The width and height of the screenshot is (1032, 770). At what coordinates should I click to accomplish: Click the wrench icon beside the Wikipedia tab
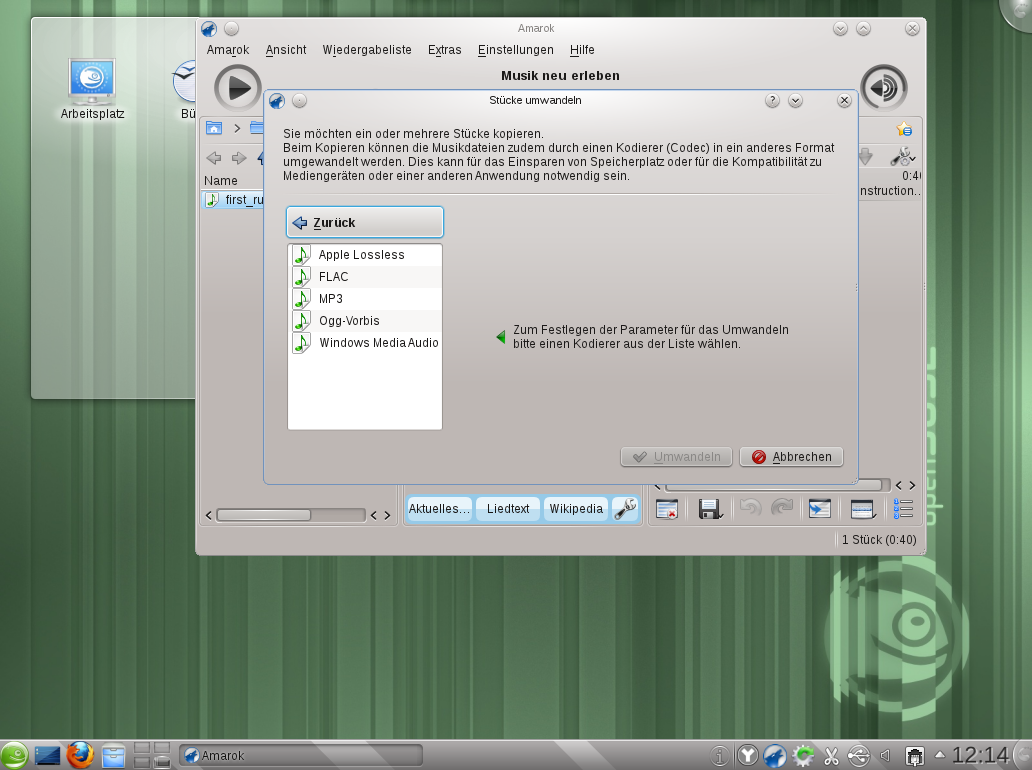point(625,508)
